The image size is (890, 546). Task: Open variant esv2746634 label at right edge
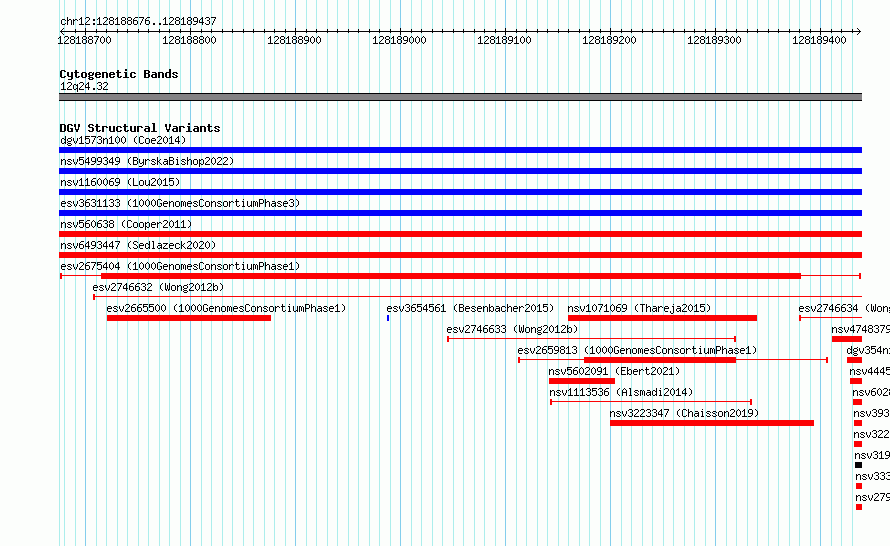point(844,308)
